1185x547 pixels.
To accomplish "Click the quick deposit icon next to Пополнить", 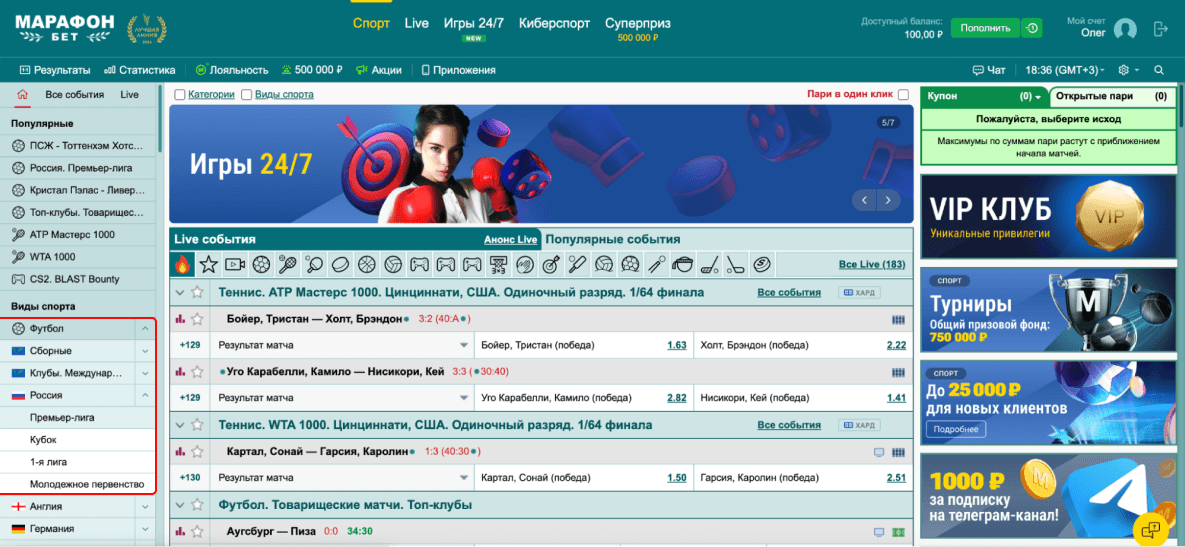I will click(x=1032, y=28).
